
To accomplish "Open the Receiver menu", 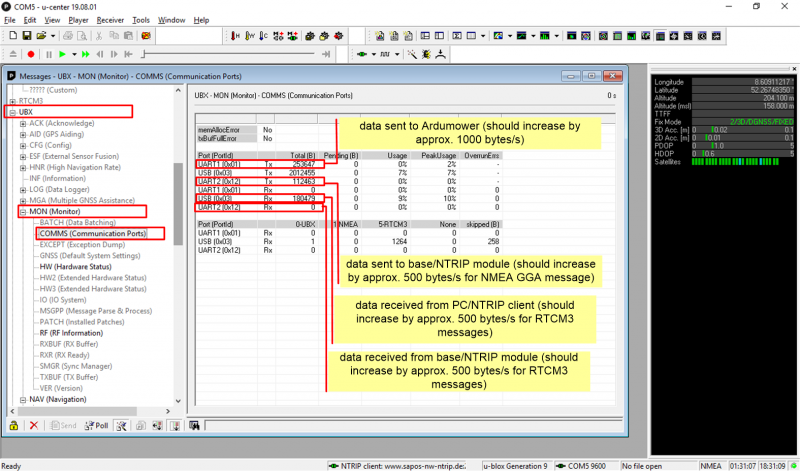I will point(110,20).
